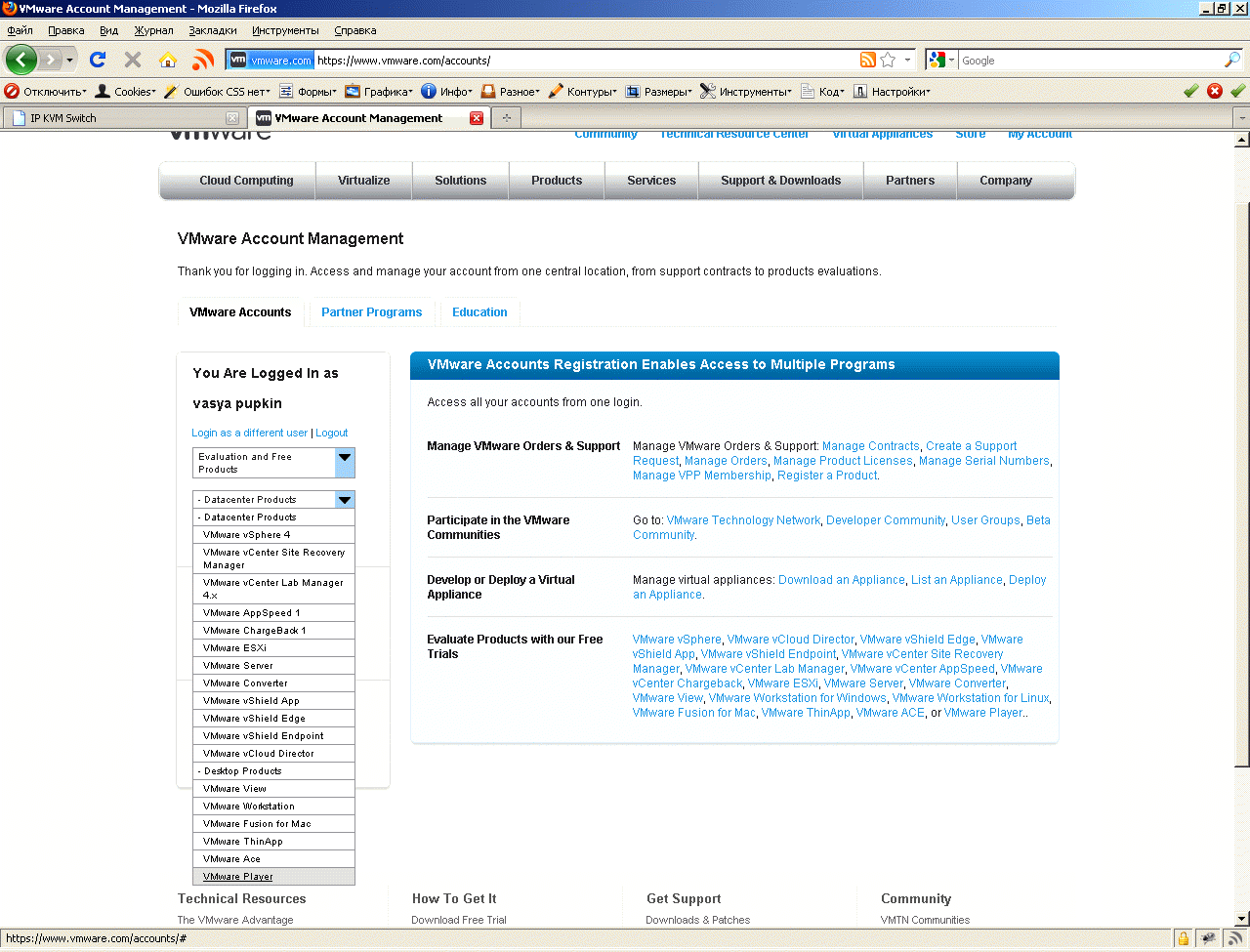Click Login as a different user link
The height and width of the screenshot is (952, 1250).
pos(250,433)
